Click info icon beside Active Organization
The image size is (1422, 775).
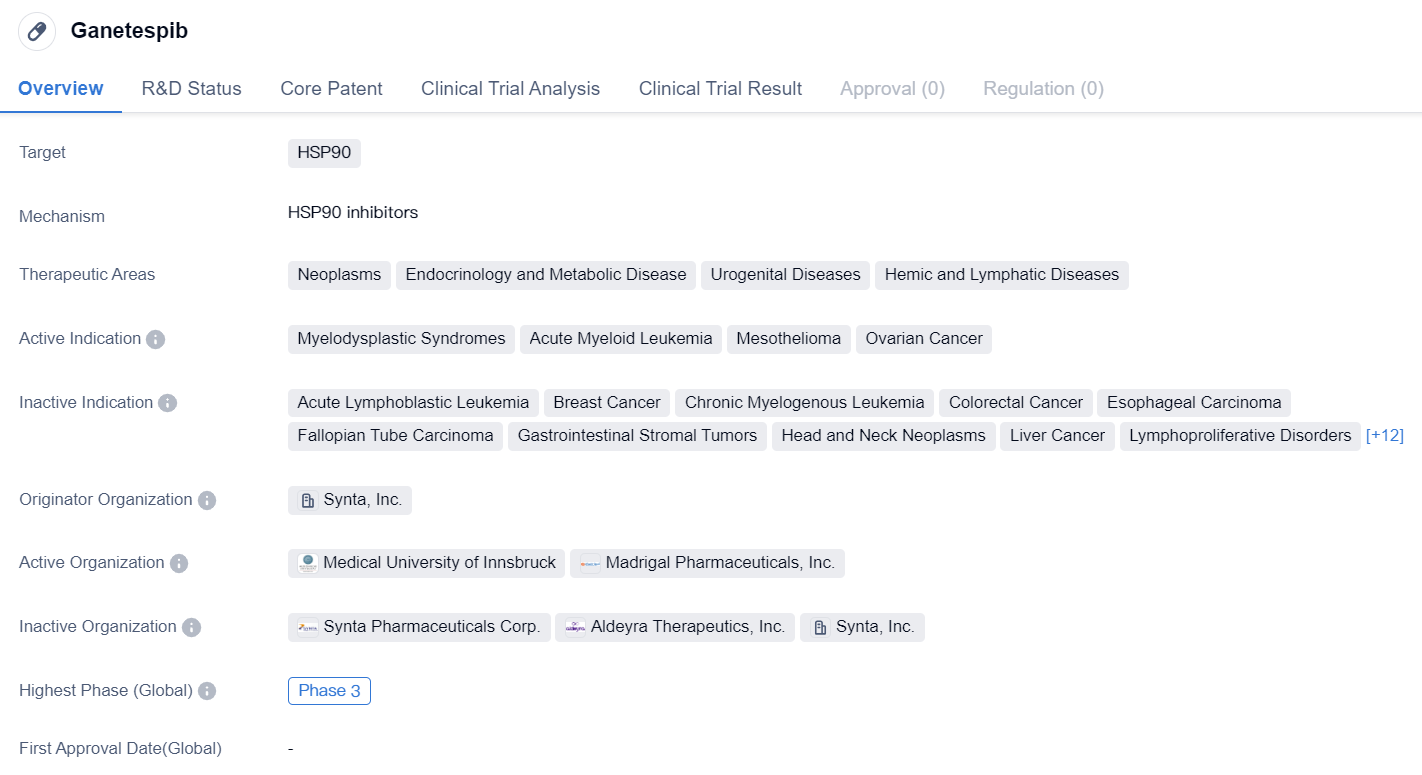[179, 563]
